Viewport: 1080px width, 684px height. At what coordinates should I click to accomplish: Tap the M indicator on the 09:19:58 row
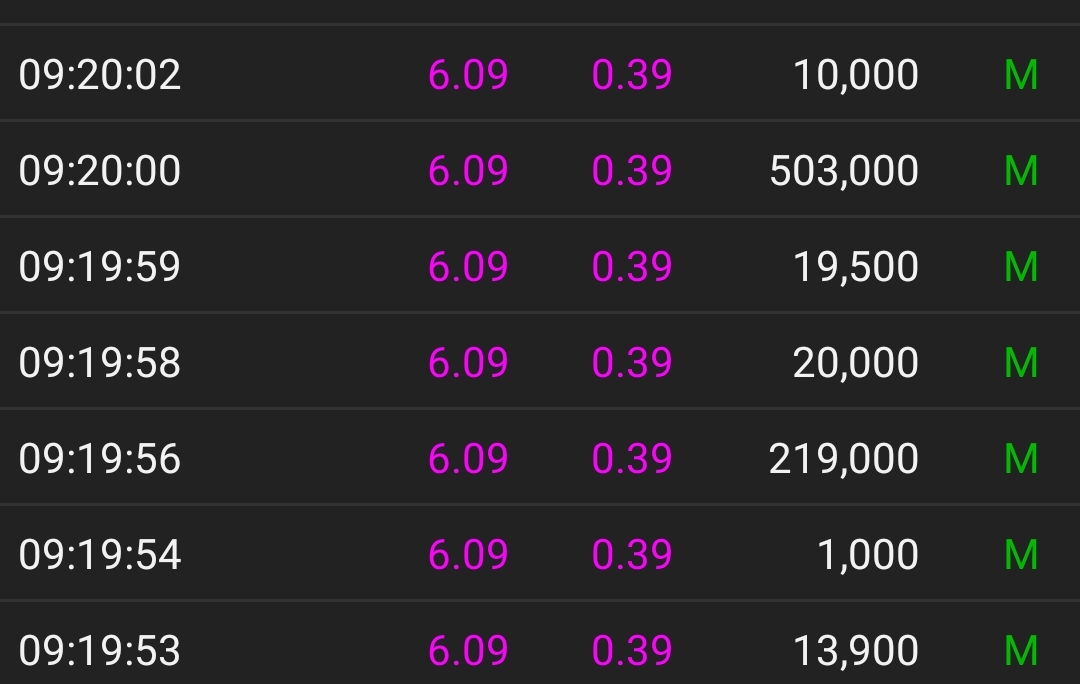tap(1020, 362)
